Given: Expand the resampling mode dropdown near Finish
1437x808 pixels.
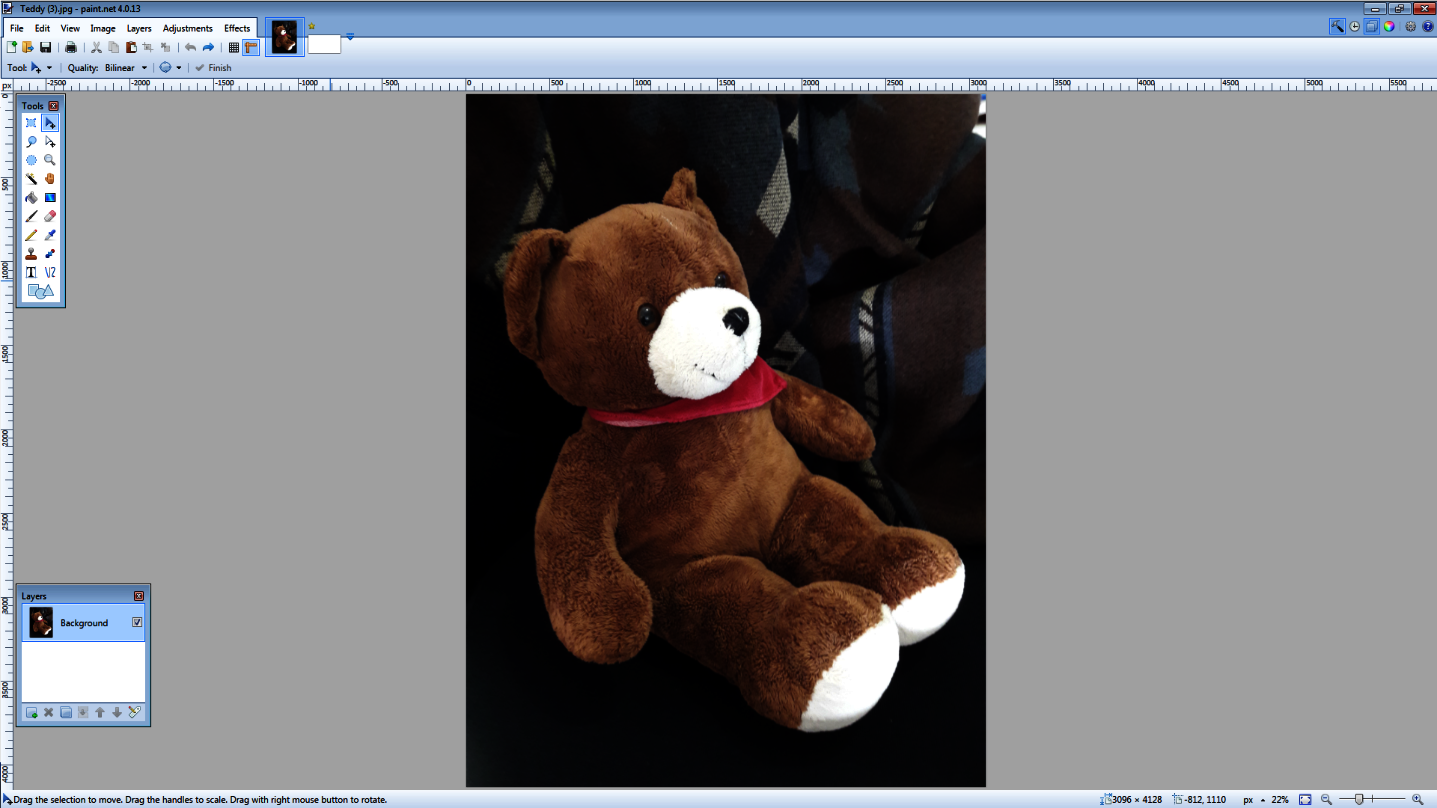Looking at the screenshot, I should [x=178, y=67].
